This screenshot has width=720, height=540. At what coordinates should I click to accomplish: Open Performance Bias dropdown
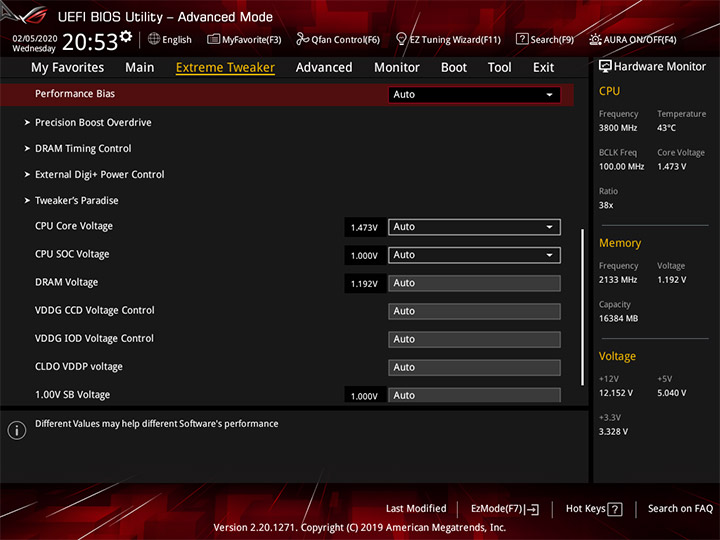[x=474, y=95]
